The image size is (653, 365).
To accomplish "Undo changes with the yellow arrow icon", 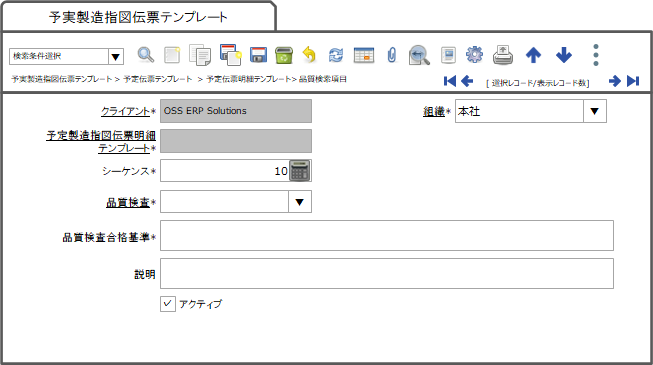I will (309, 55).
